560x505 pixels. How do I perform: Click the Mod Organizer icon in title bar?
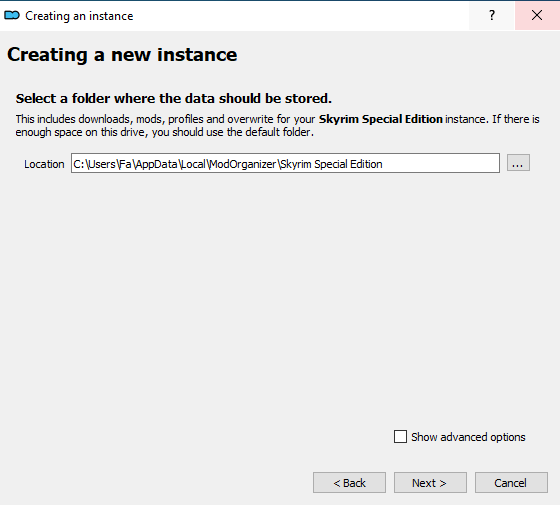[x=12, y=15]
